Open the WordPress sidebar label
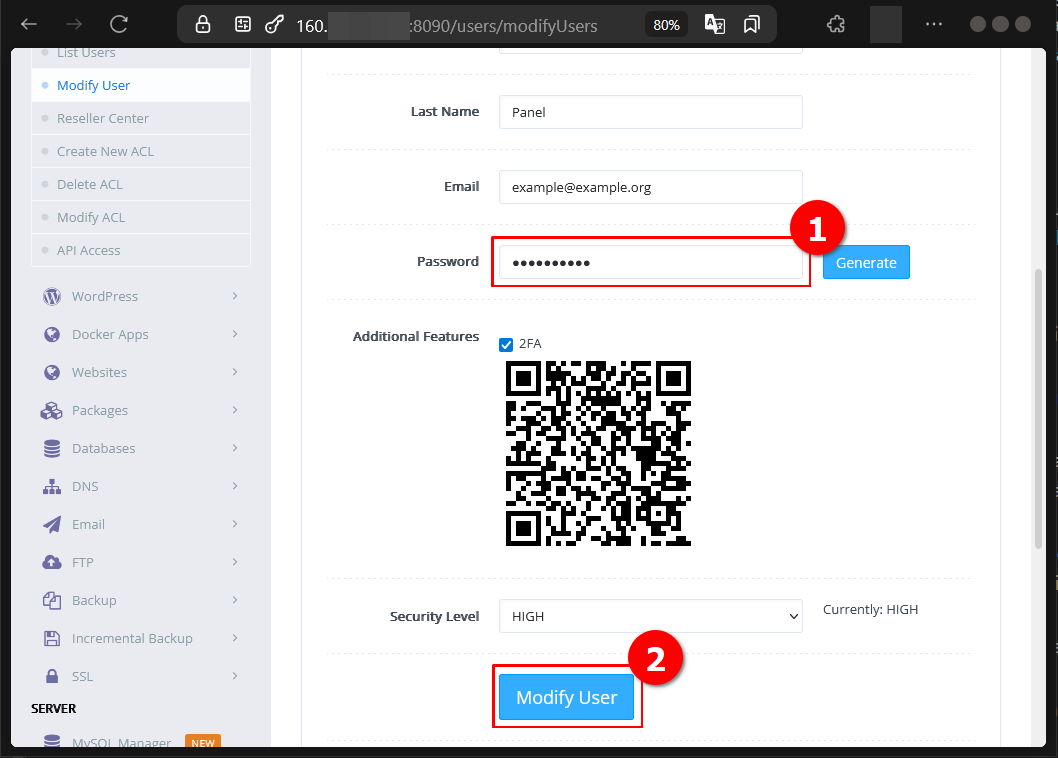Screen dimensions: 1058x758 [105, 296]
